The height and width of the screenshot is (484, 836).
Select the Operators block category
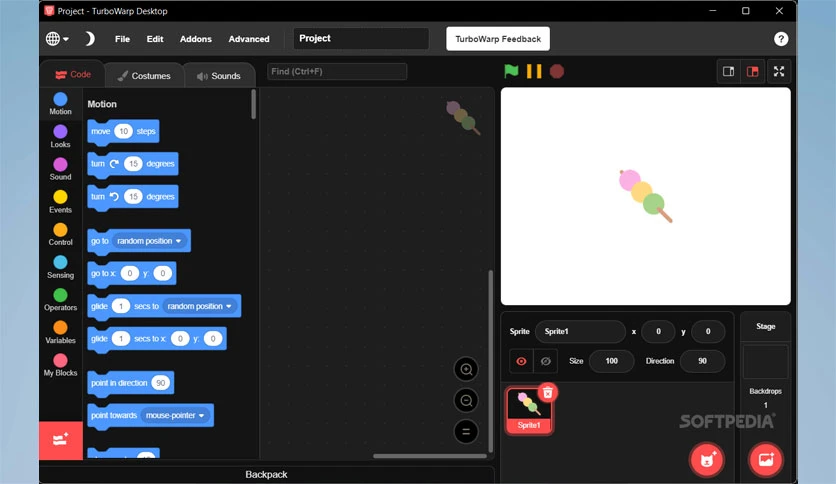60,300
